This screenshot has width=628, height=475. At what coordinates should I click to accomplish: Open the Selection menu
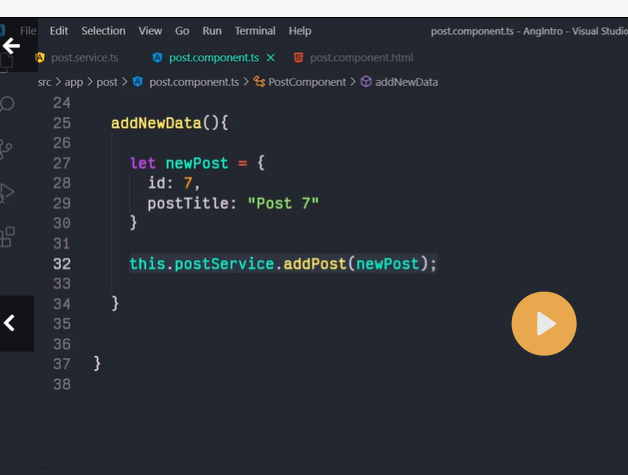pos(103,31)
